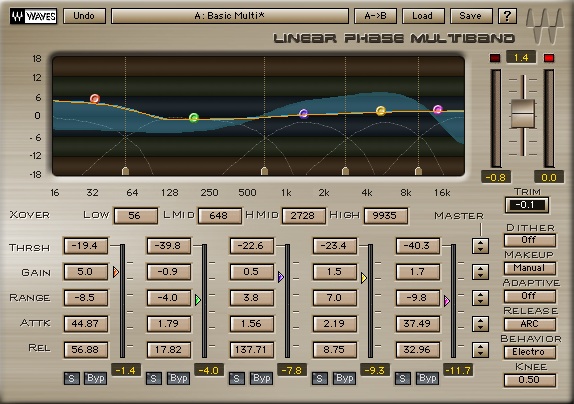Bypass band 5 with its Byp button
The width and height of the screenshot is (574, 404).
pyautogui.click(x=428, y=378)
